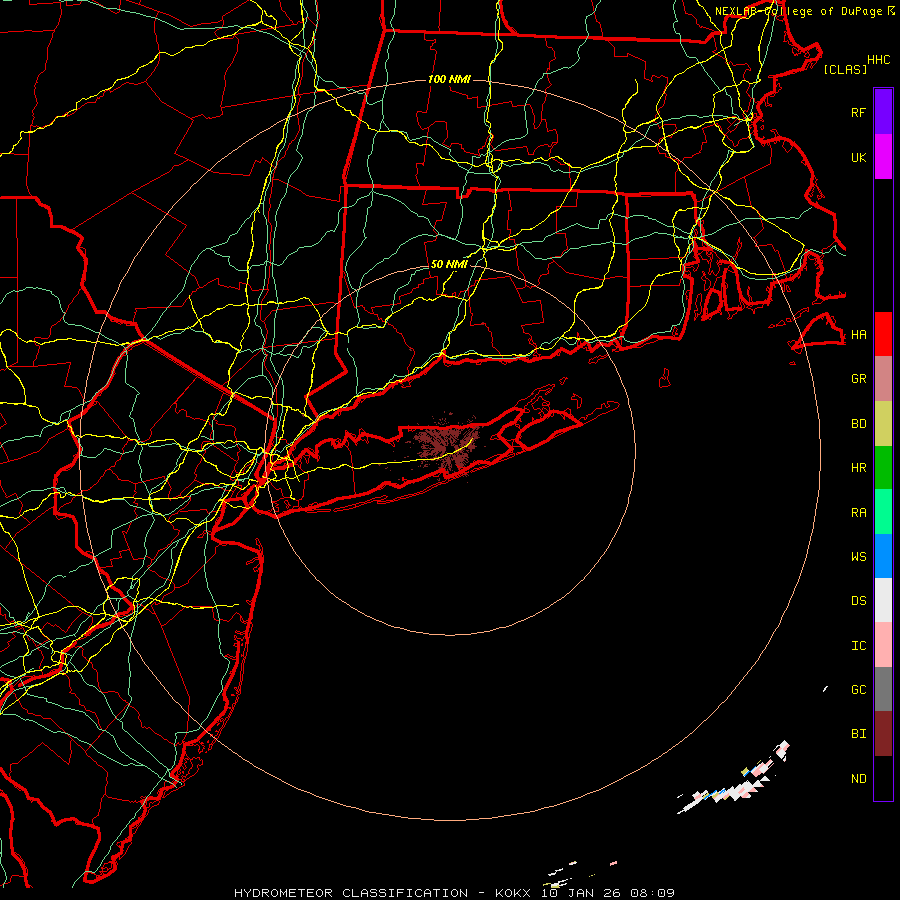Click the RF legend label

(858, 112)
